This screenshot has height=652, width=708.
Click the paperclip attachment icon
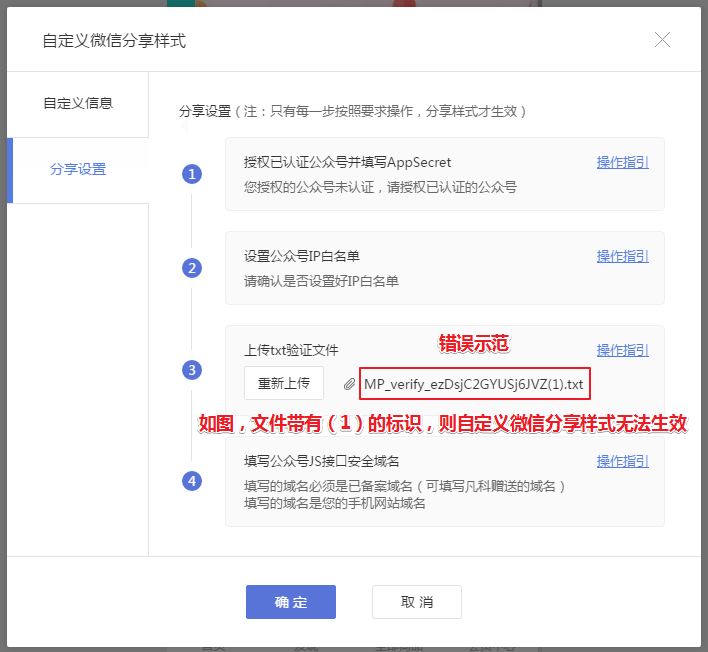click(x=349, y=384)
